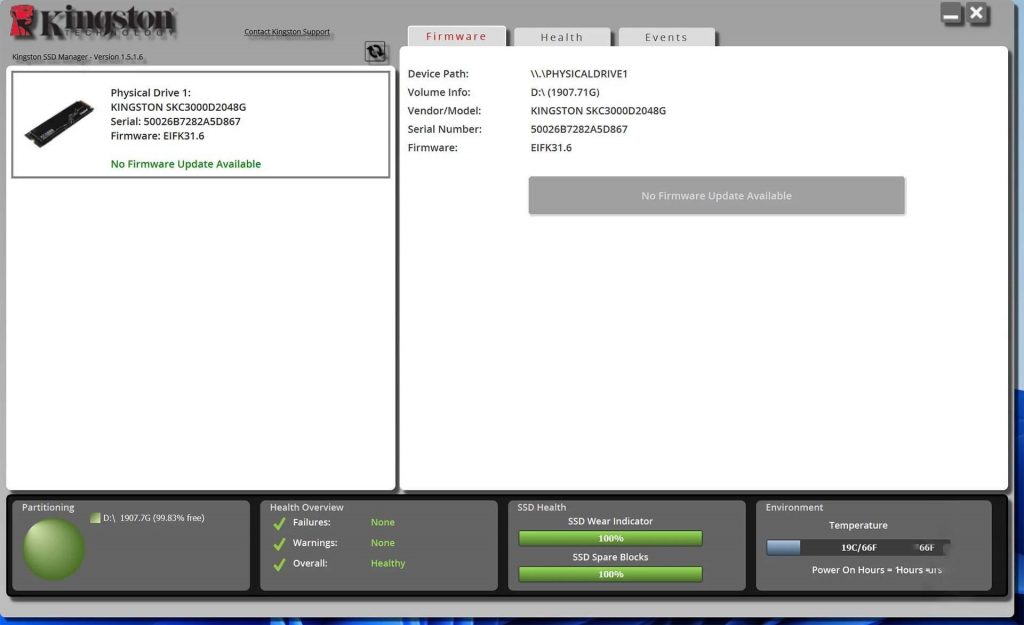Viewport: 1024px width, 625px height.
Task: Click the D:\ partition legend square
Action: [95, 518]
